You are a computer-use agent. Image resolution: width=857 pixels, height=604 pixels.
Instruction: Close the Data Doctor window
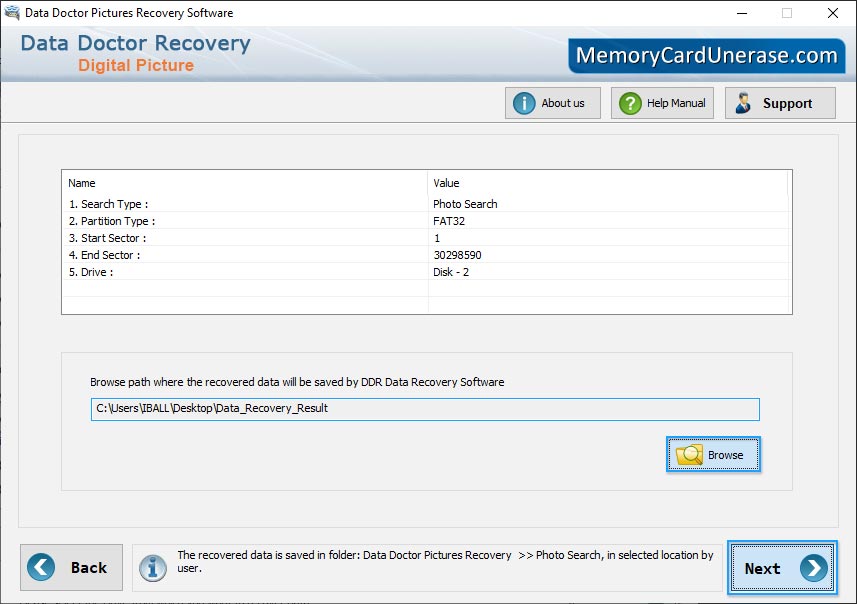point(832,13)
